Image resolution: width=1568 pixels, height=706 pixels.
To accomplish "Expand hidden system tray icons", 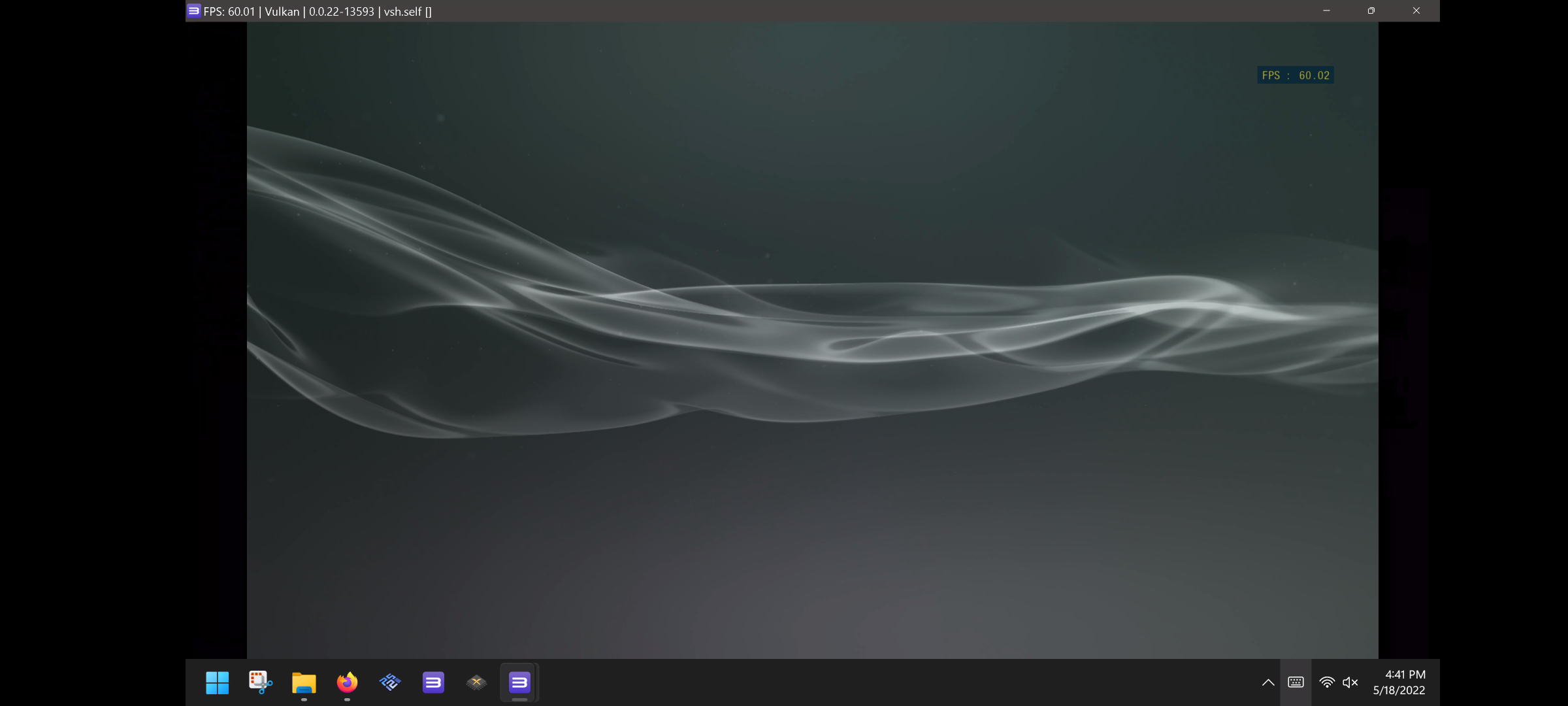I will pos(1267,682).
